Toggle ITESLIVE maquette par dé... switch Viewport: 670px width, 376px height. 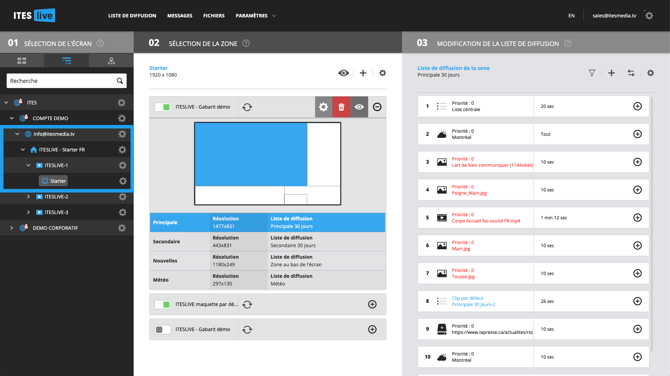pos(162,304)
